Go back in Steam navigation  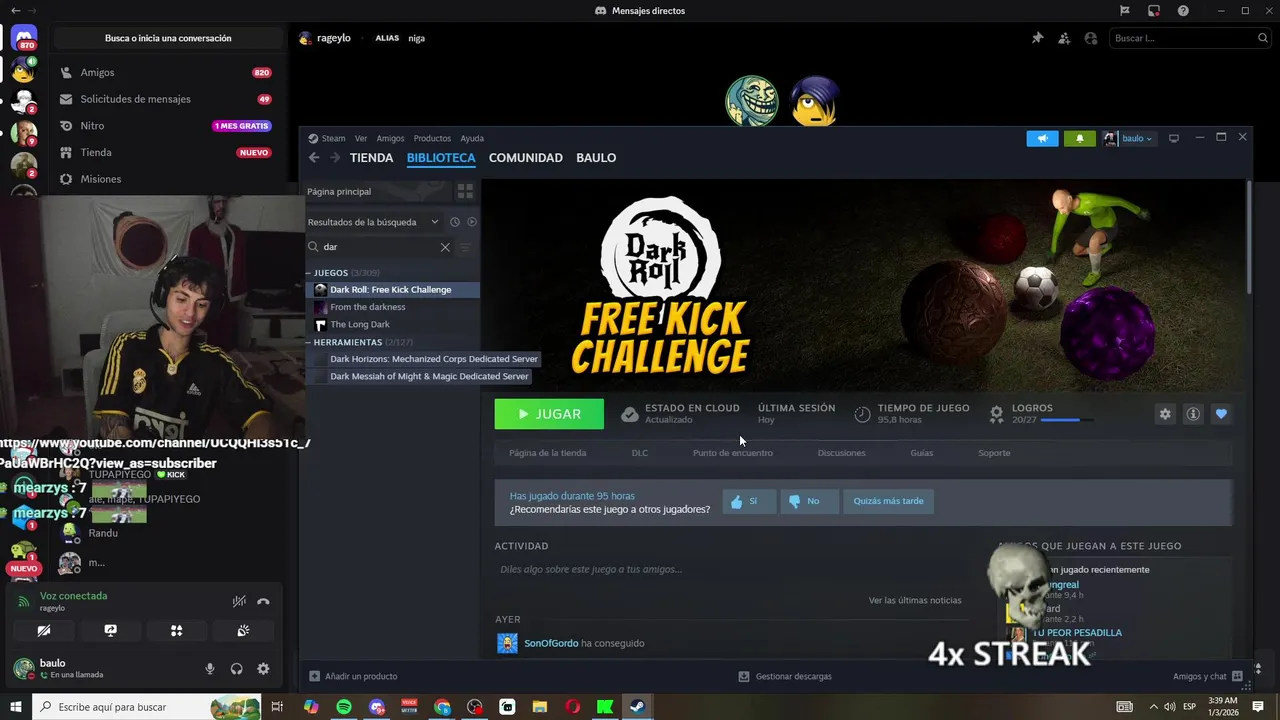314,158
